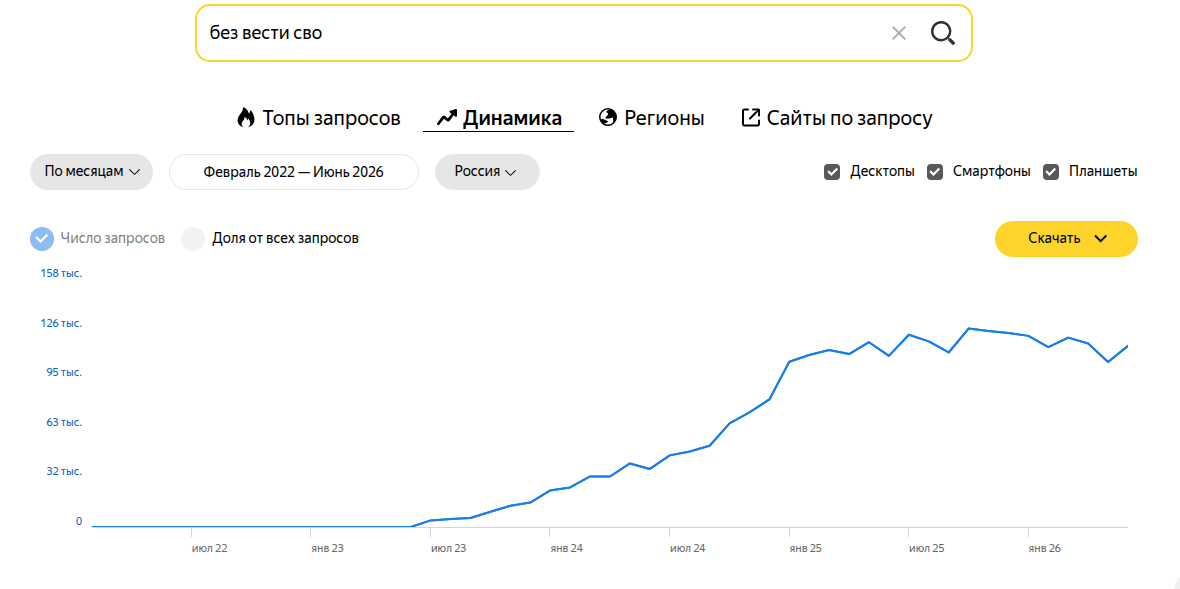The height and width of the screenshot is (589, 1180).
Task: Toggle the Планшеты checkbox
Action: pyautogui.click(x=1051, y=172)
